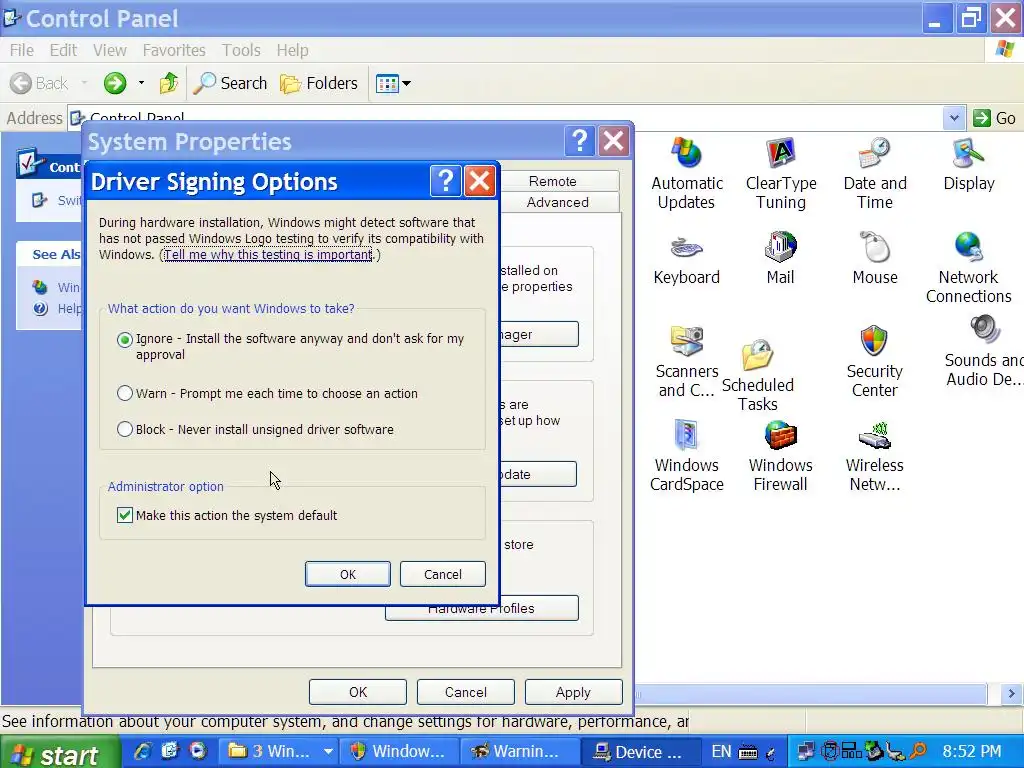Screen dimensions: 1024x768
Task: Open the File menu
Action: click(x=22, y=50)
